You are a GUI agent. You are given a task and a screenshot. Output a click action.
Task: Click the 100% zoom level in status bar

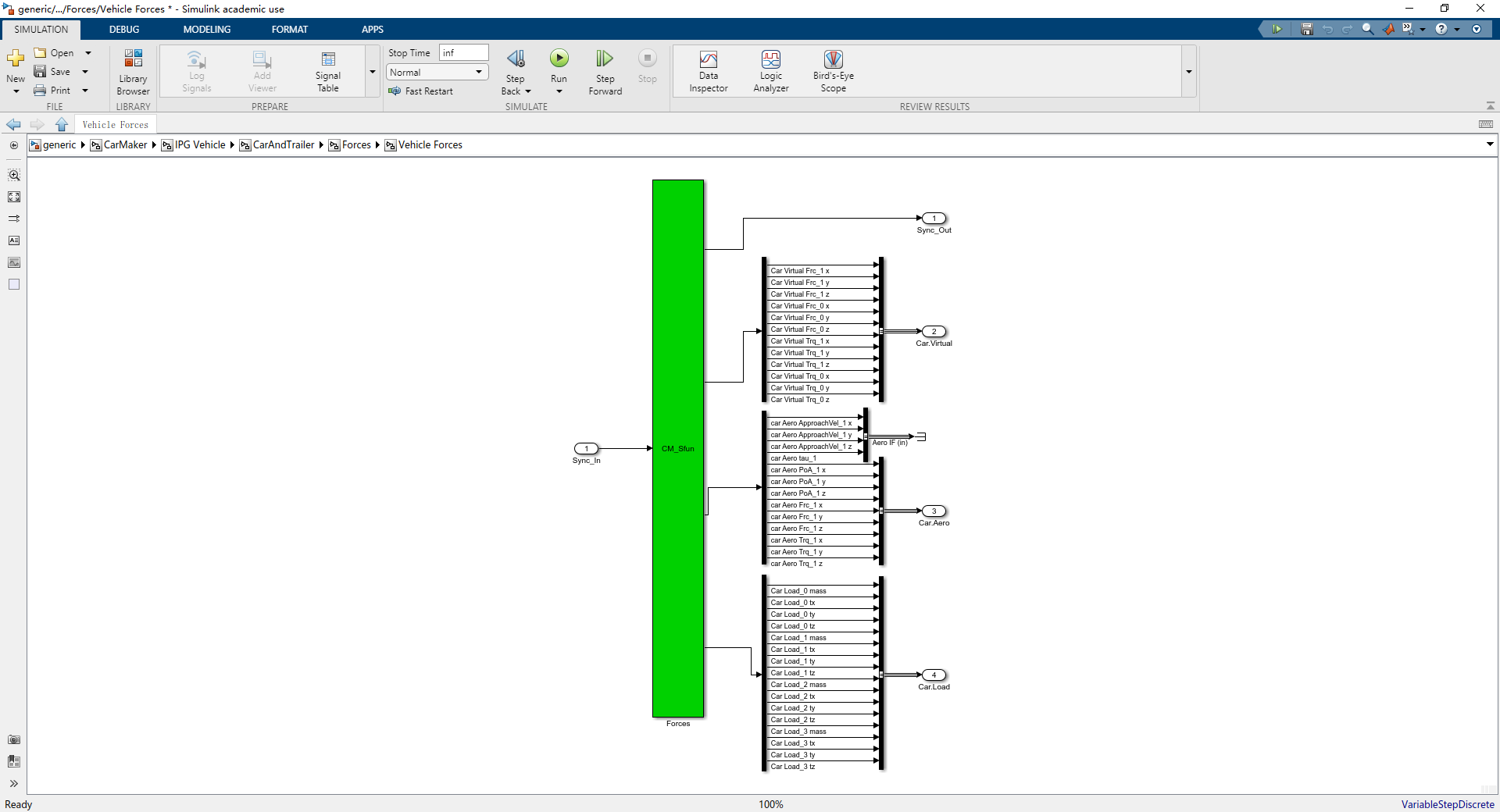(770, 804)
